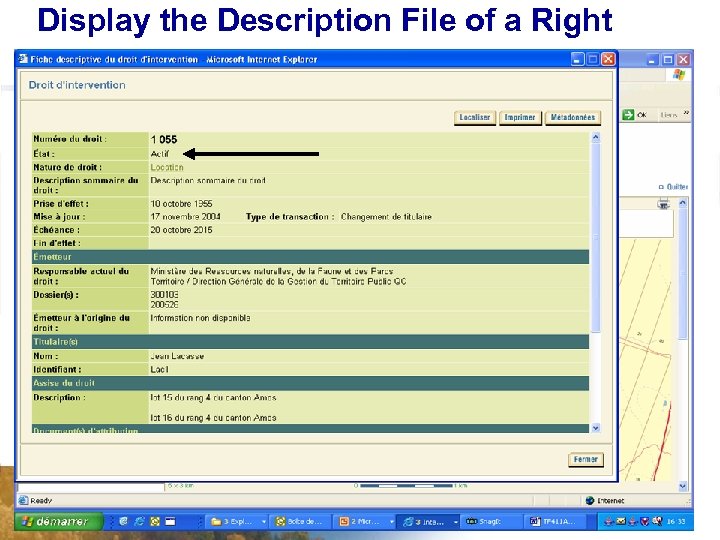Viewport: 720px width, 540px height.
Task: Select the text Information non disponible
Action: pyautogui.click(x=200, y=318)
